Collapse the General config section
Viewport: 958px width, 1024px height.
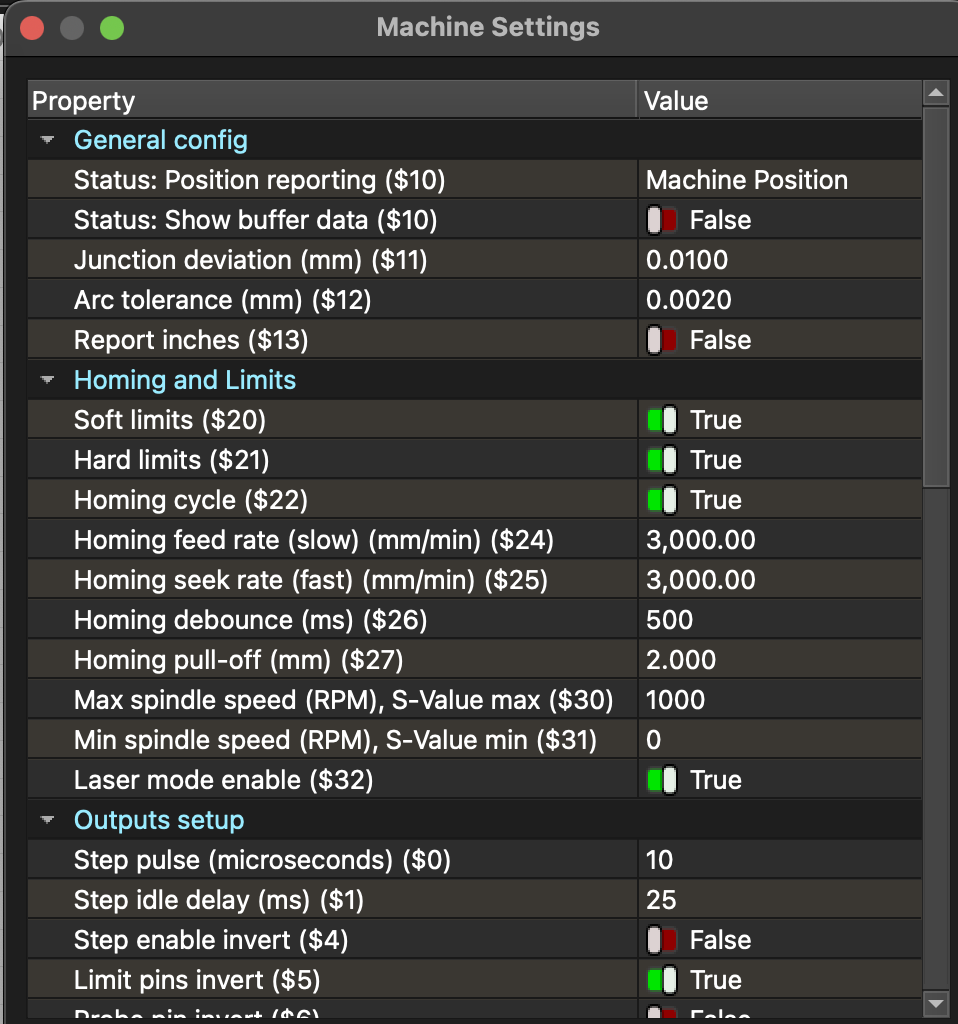(x=47, y=141)
